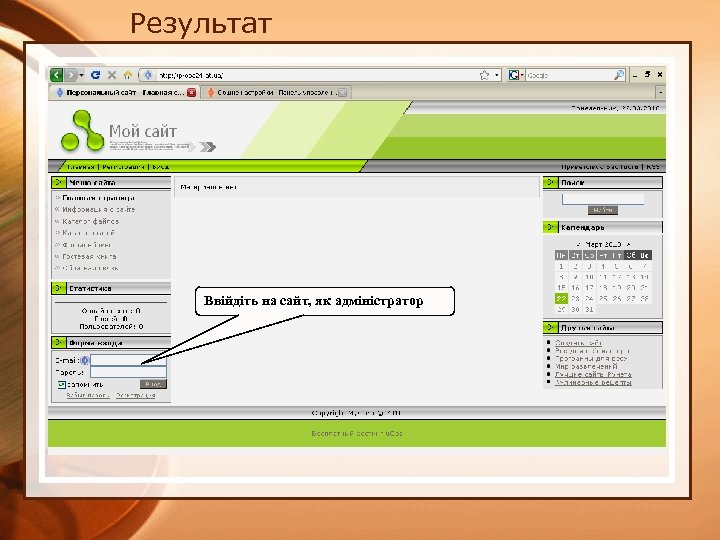720x540 pixels.
Task: Click the Забыл пароль link
Action: pyautogui.click(x=88, y=395)
